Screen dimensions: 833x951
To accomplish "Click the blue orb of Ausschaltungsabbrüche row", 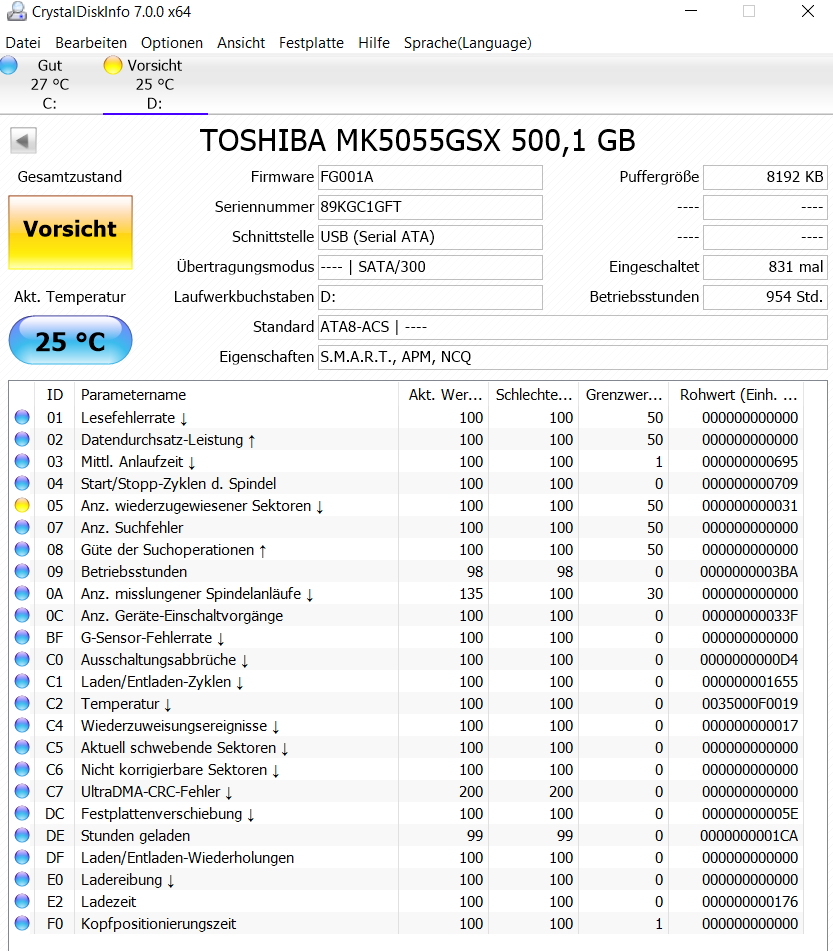I will click(x=22, y=659).
